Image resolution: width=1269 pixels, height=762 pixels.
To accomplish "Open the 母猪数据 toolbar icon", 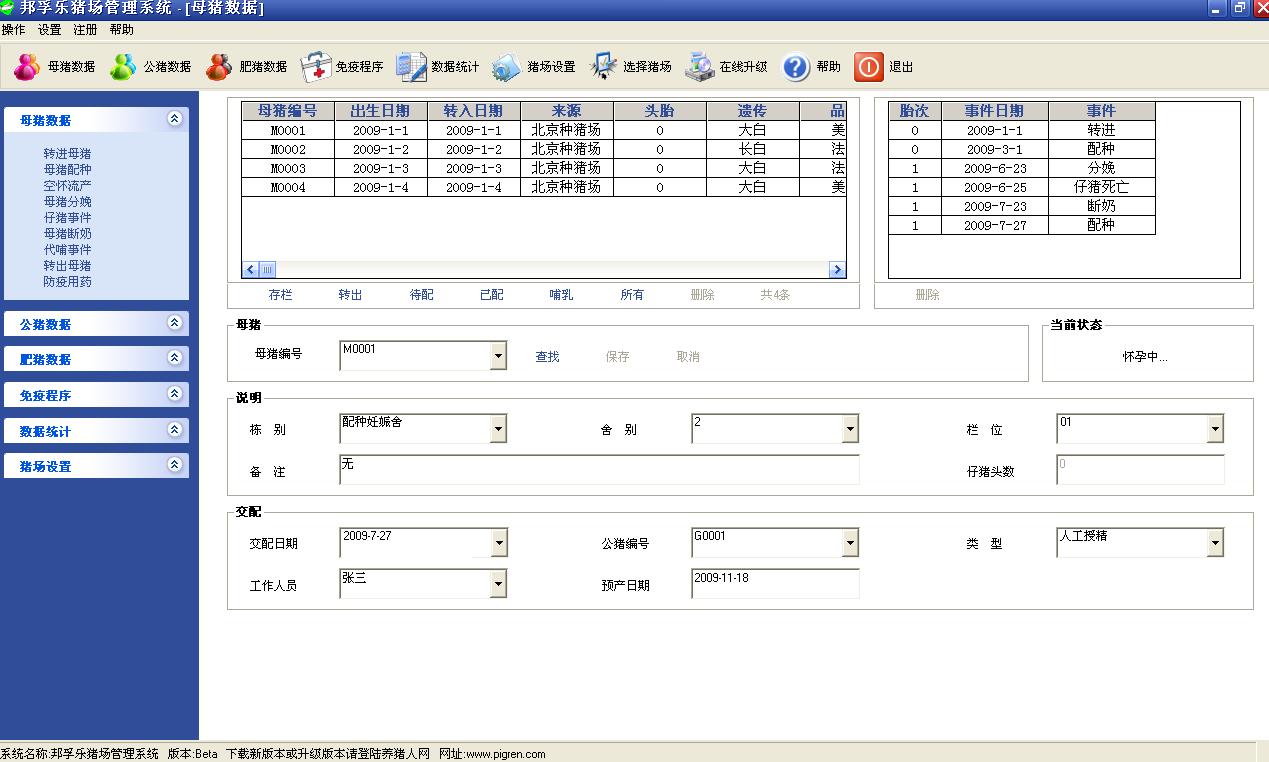I will coord(27,67).
